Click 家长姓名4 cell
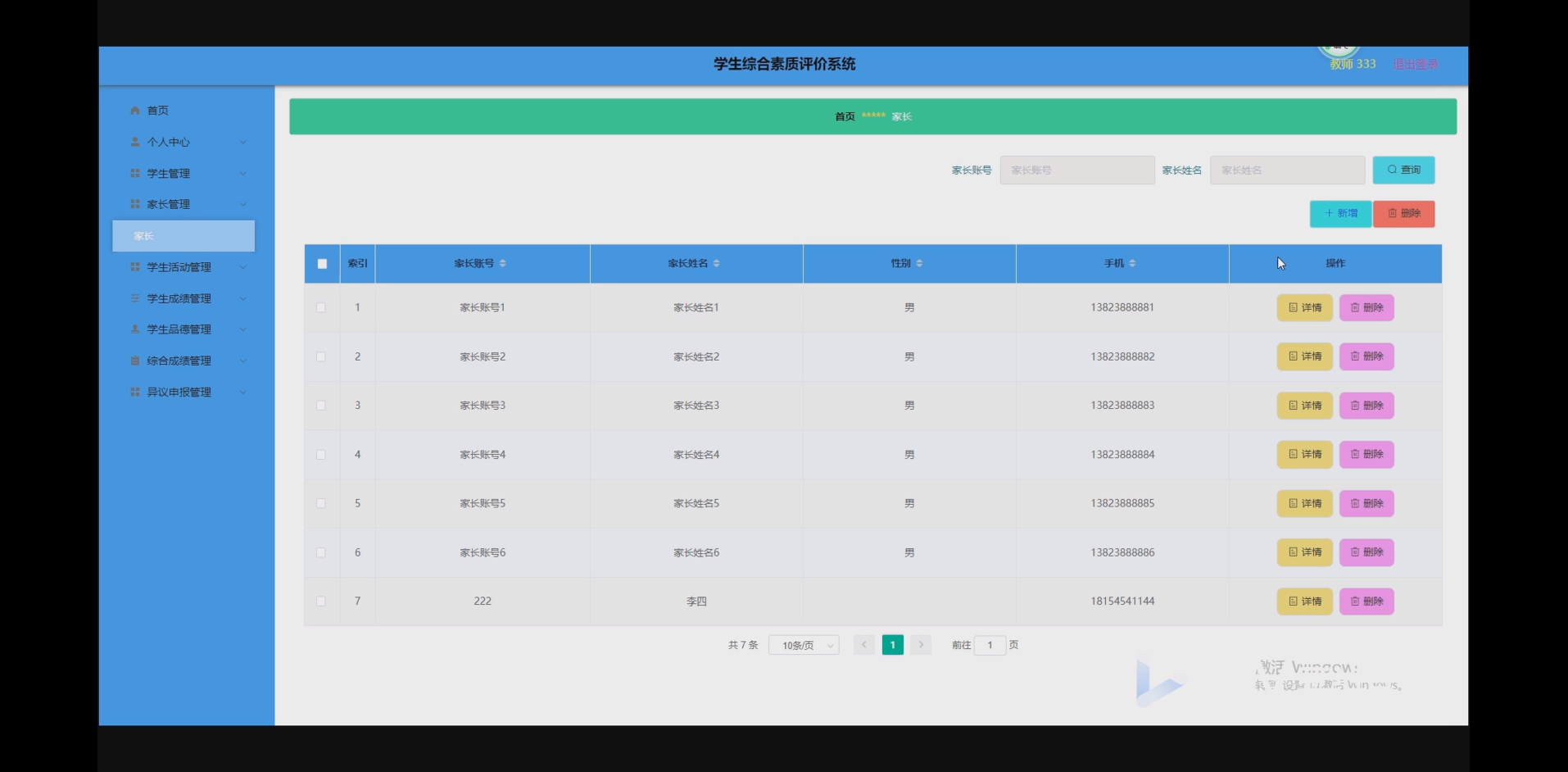 click(x=696, y=455)
